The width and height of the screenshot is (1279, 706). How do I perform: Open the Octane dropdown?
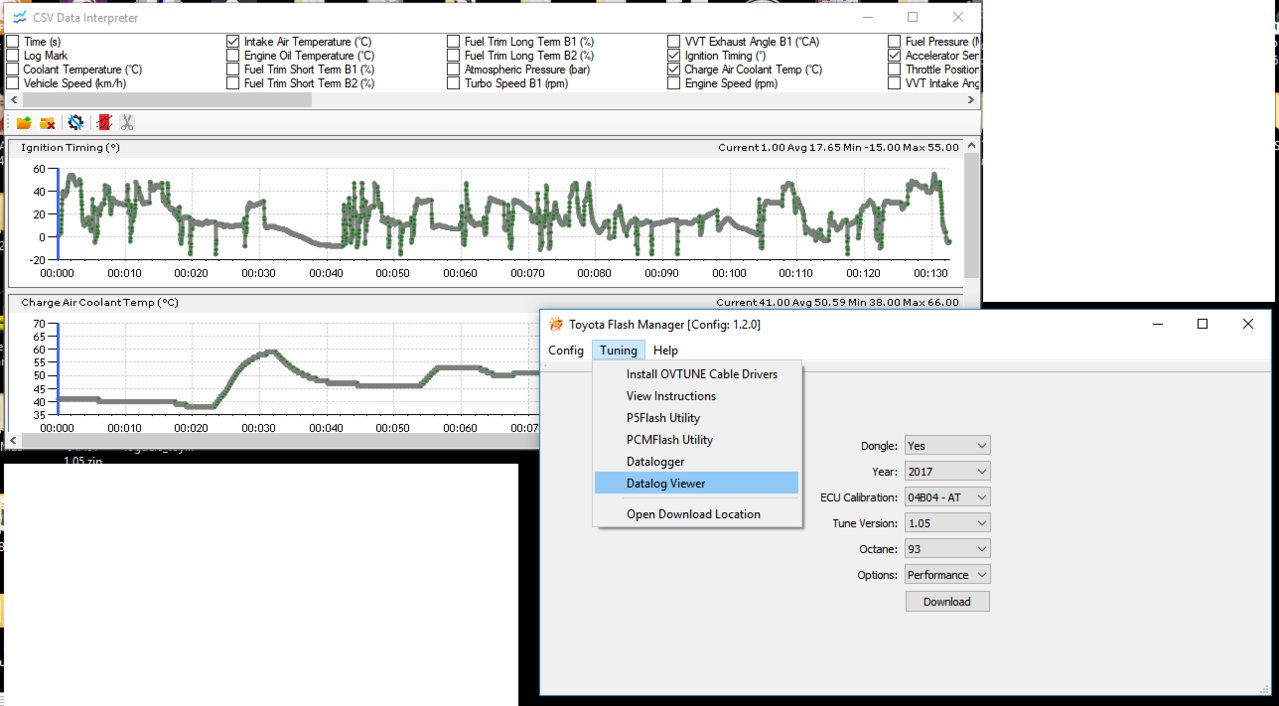pyautogui.click(x=947, y=549)
